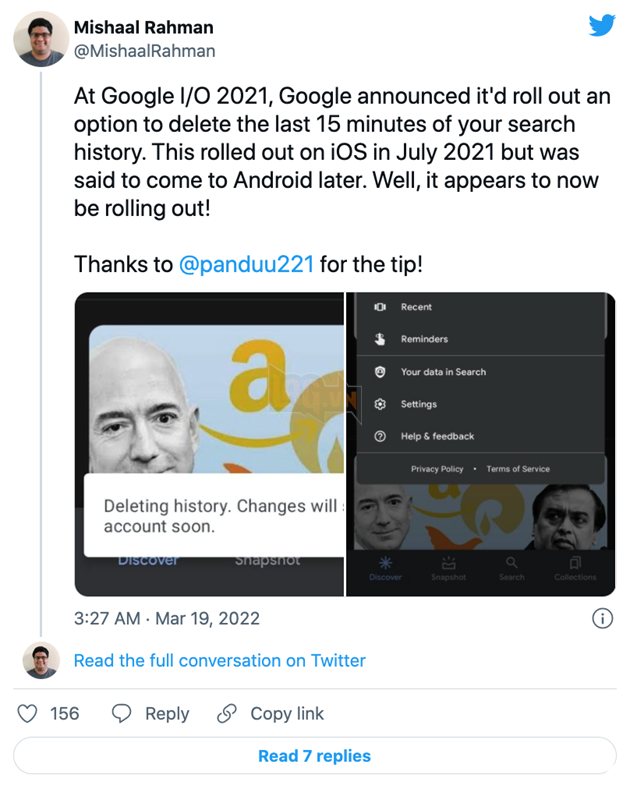The height and width of the screenshot is (789, 630).
Task: Open the tweet info circle icon
Action: coord(603,618)
